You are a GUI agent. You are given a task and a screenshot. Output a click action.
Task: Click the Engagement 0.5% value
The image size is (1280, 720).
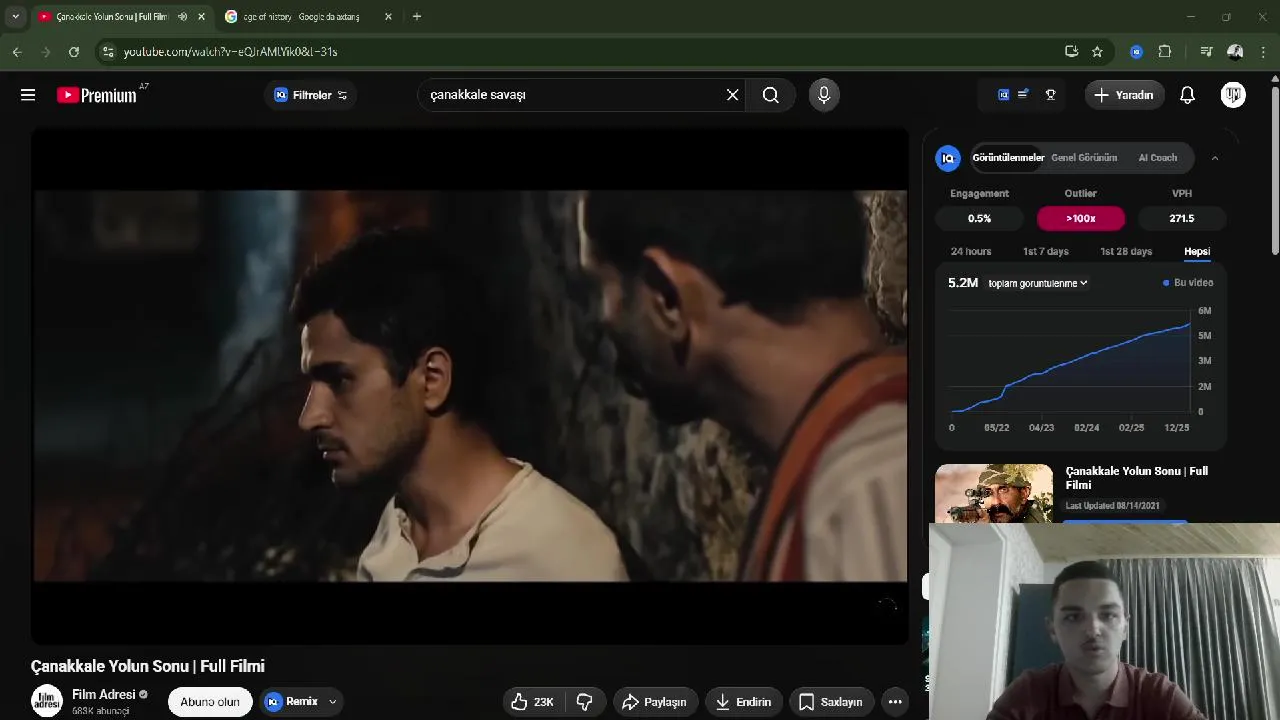click(979, 218)
